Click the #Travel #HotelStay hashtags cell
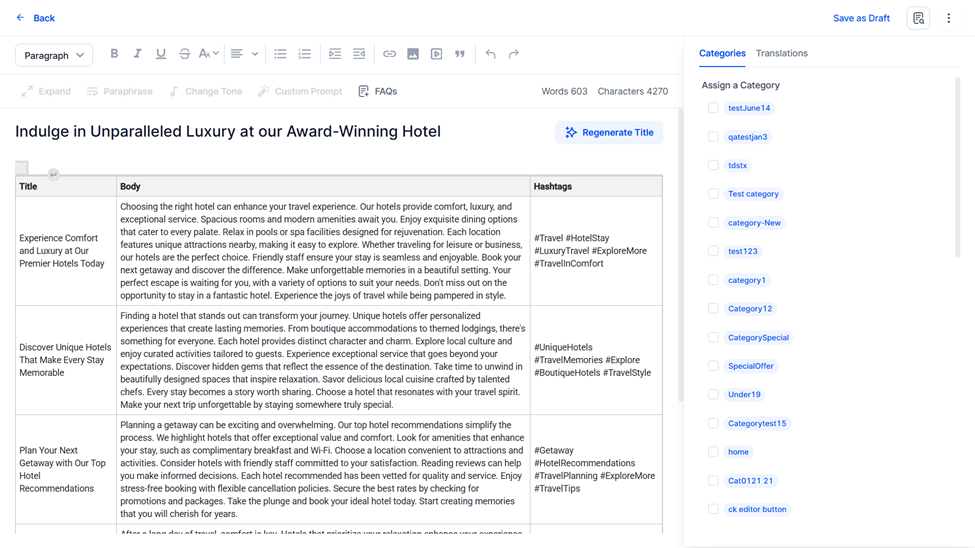This screenshot has height=548, width=975. (x=596, y=251)
